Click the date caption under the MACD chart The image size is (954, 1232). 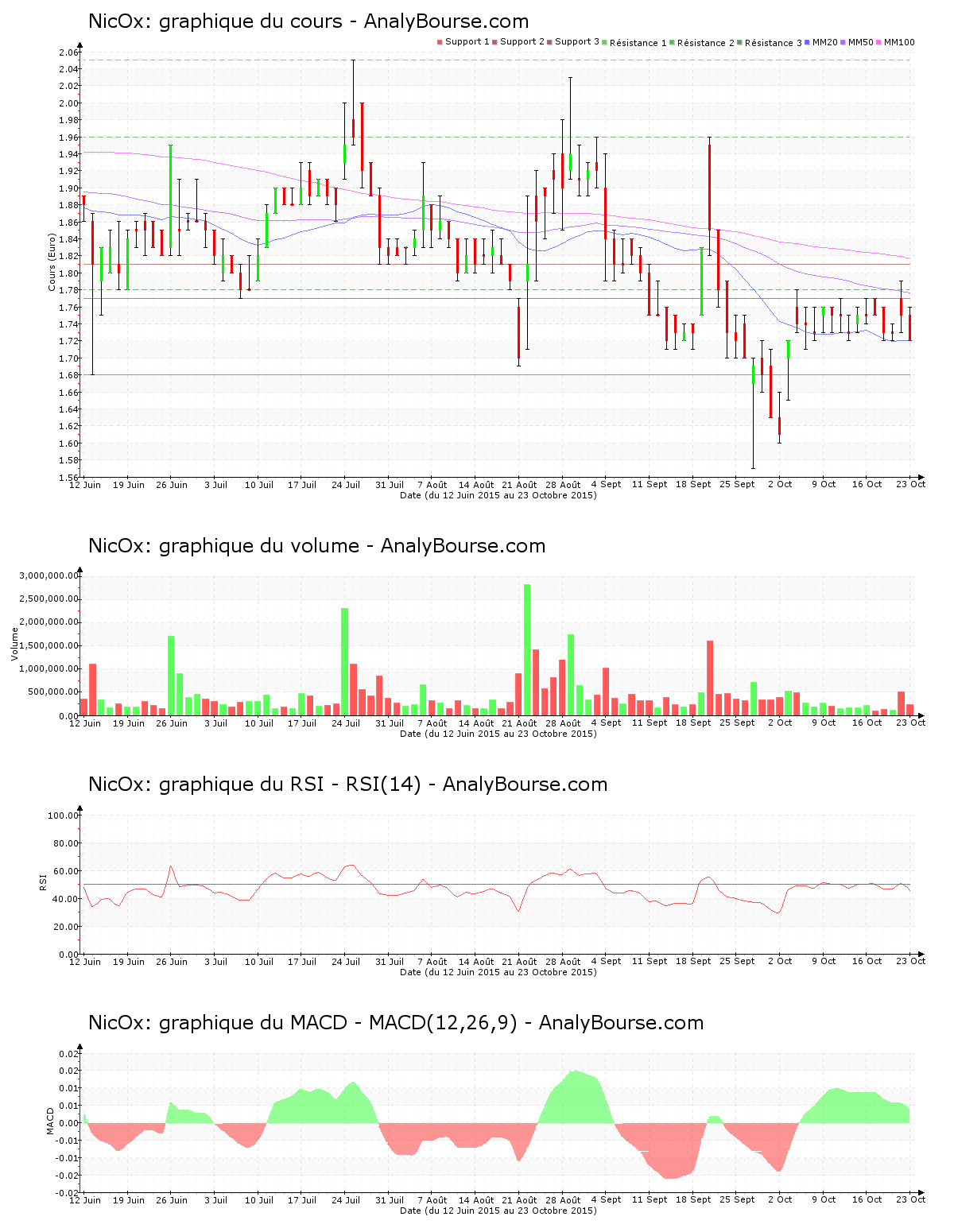click(498, 1211)
